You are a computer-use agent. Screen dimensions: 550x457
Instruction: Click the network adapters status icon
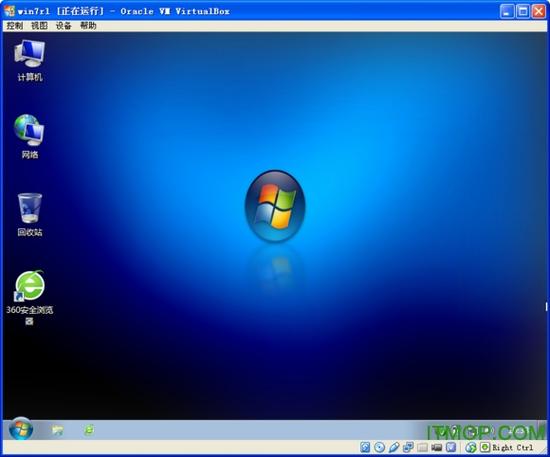(x=408, y=447)
